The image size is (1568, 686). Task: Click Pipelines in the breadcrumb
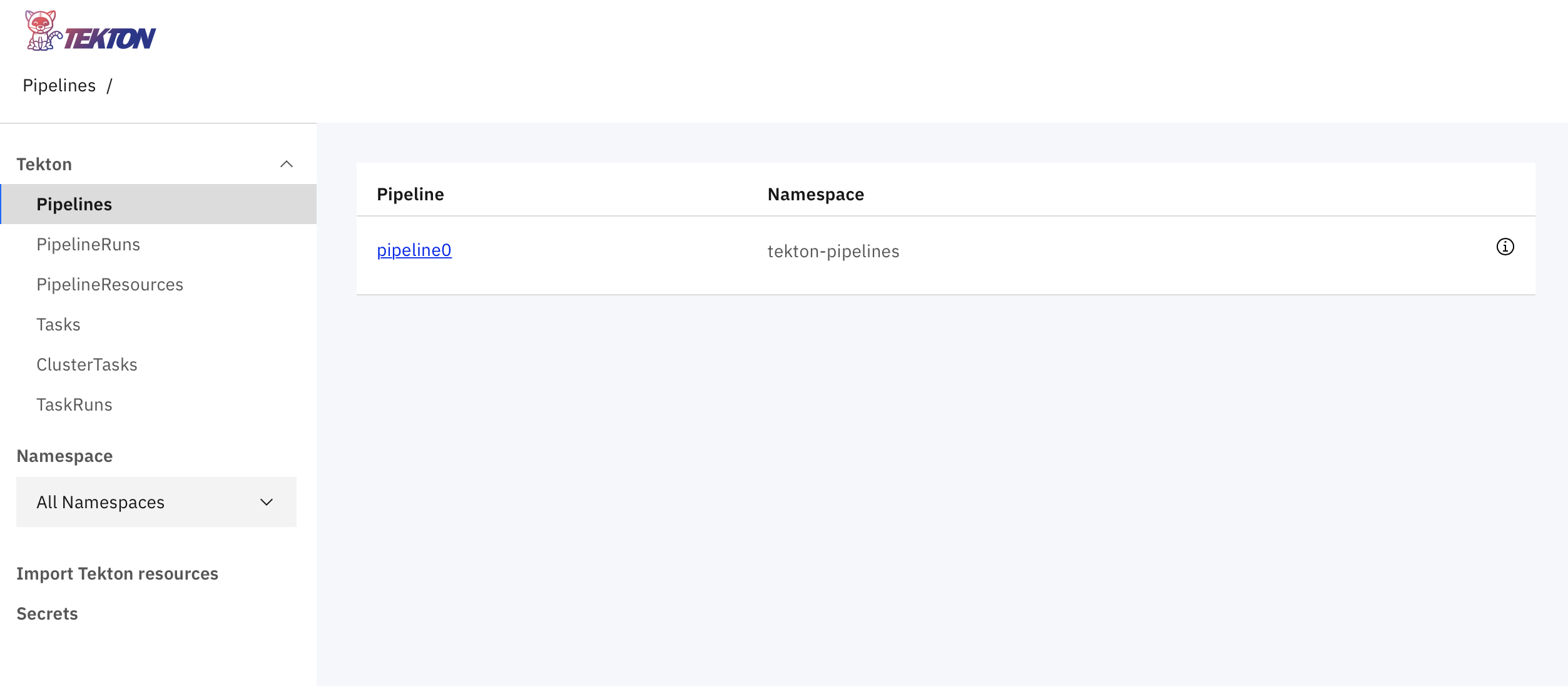tap(59, 84)
